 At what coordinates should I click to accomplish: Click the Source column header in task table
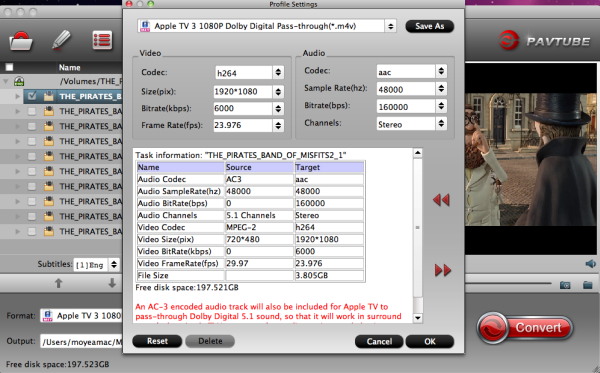259,167
